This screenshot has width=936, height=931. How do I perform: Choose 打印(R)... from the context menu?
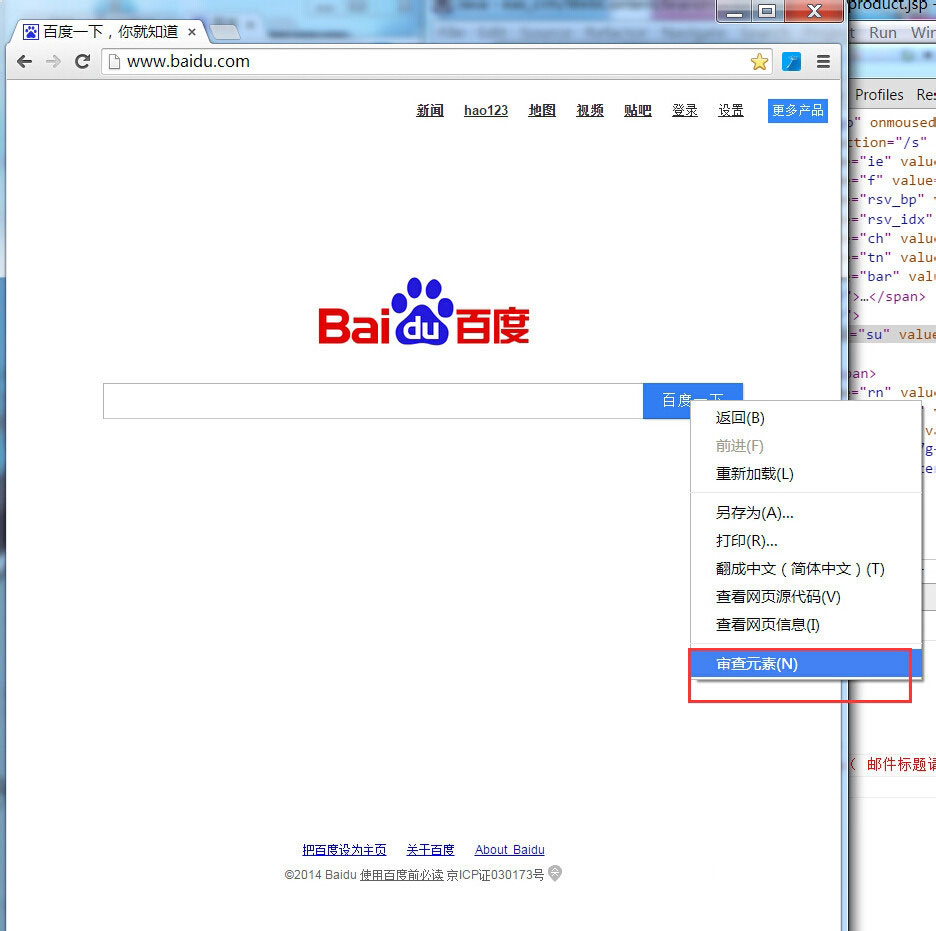click(x=806, y=541)
